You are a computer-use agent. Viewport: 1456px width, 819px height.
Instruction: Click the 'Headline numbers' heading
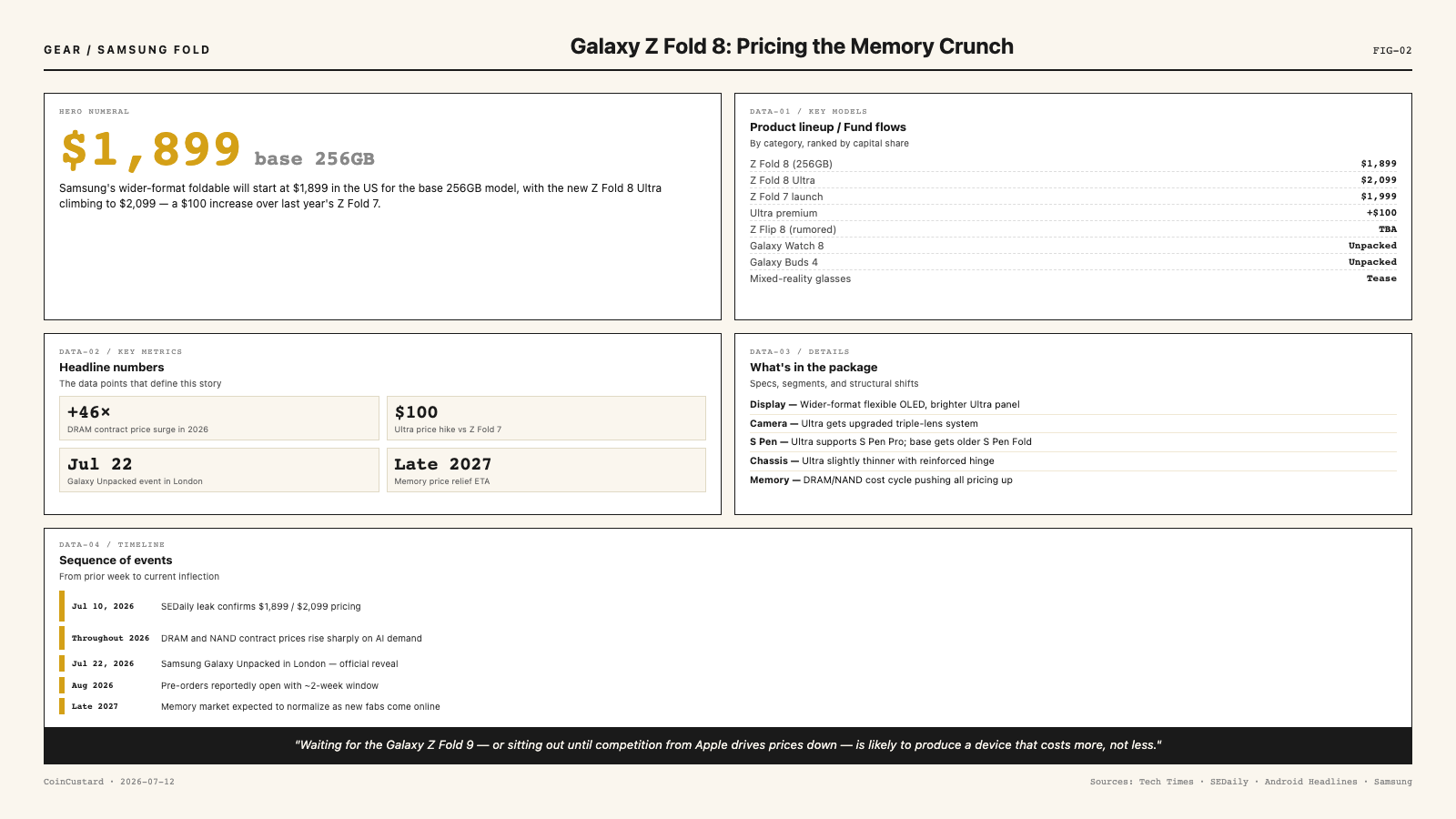(x=112, y=368)
